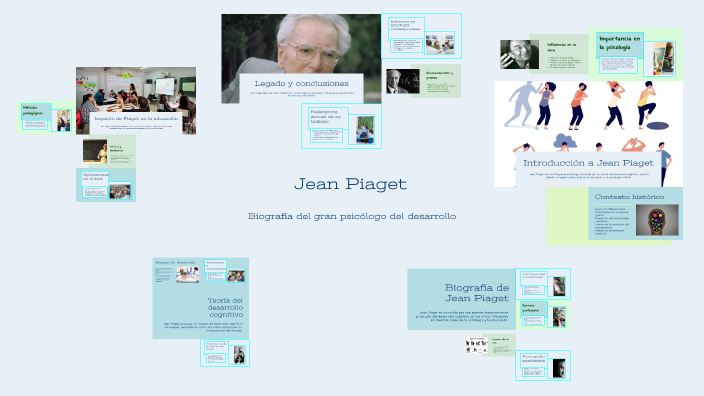Click dark portrait beside "Formación académica"
The image size is (704, 396).
(x=559, y=368)
